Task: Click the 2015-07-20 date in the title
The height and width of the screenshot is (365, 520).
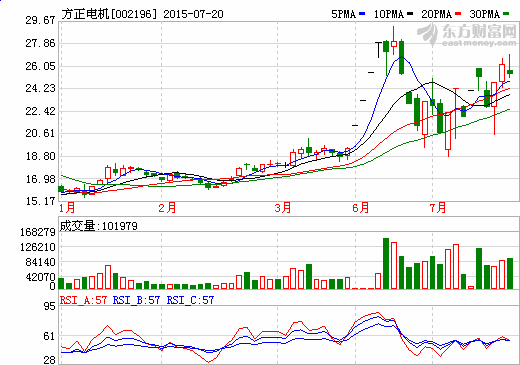Action: coord(193,14)
